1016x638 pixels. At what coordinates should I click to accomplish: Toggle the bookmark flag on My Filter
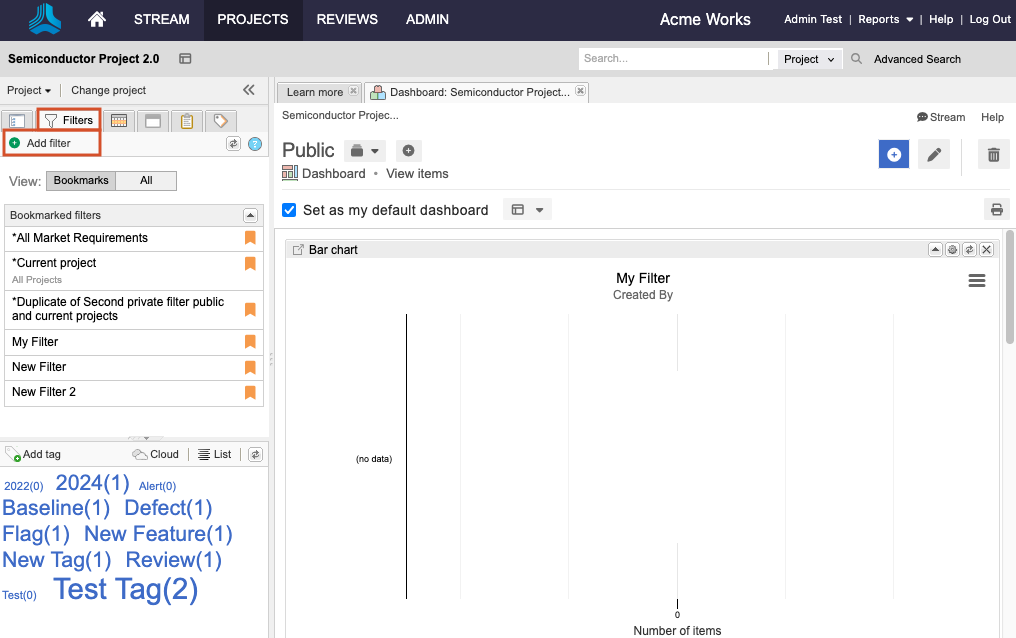(250, 341)
